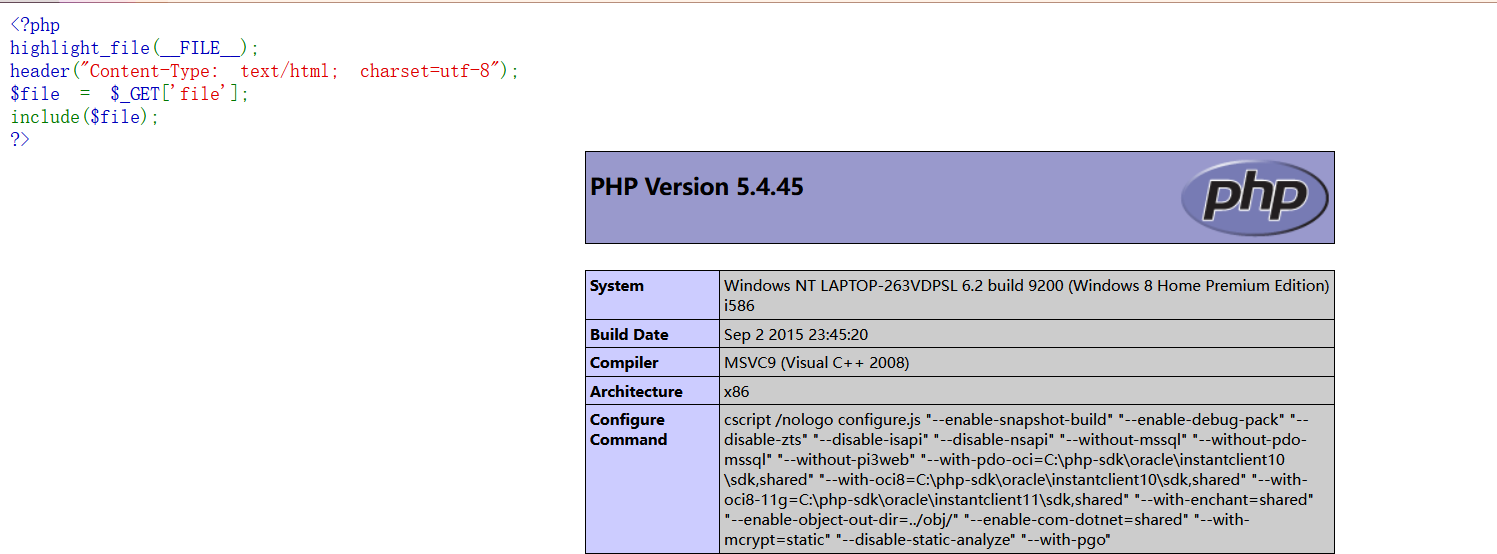The image size is (1497, 554).
Task: Click the include($file) code line
Action: (x=85, y=117)
